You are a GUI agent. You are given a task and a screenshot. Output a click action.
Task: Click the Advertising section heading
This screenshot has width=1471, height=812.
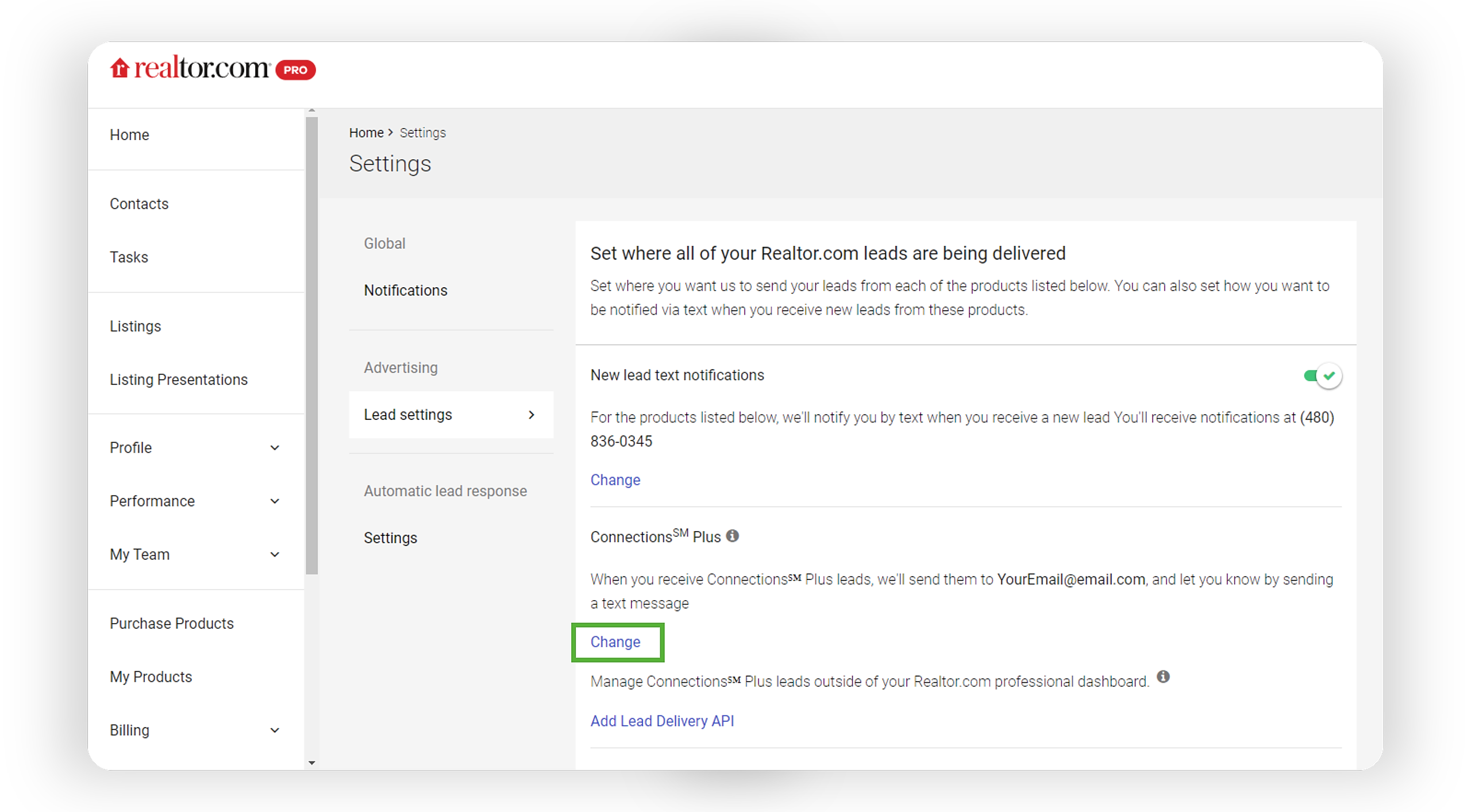401,368
